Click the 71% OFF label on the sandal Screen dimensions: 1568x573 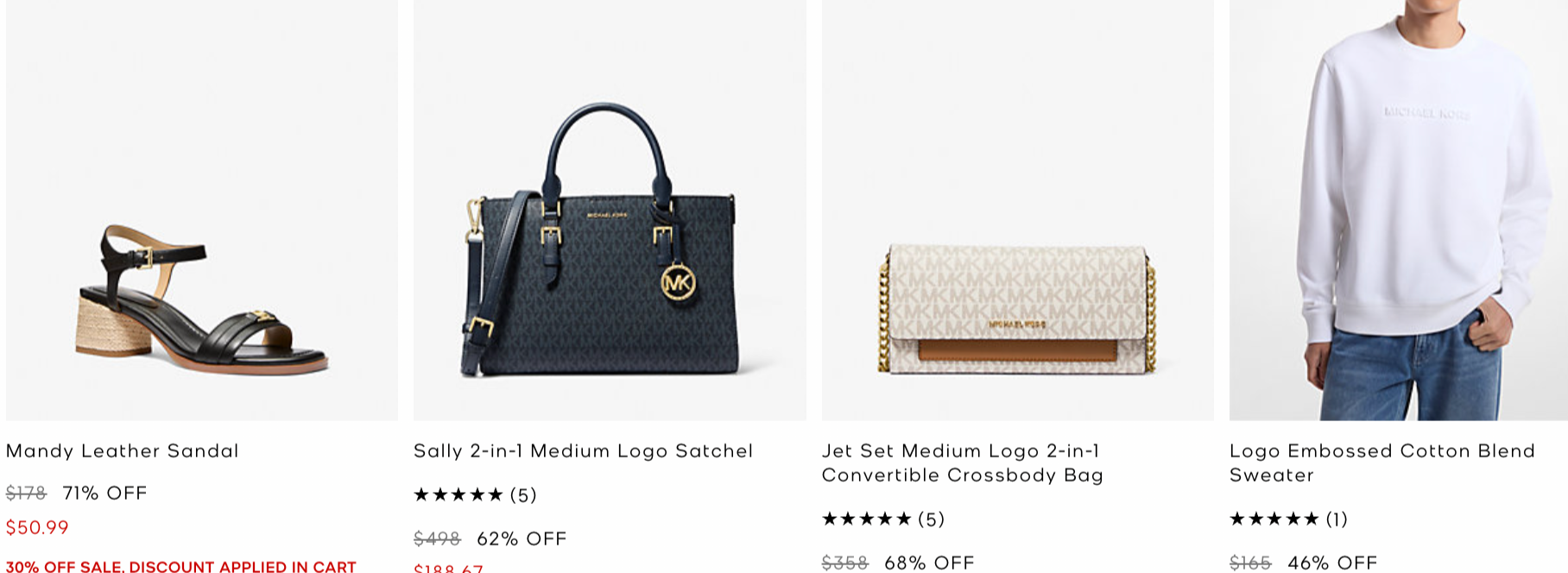pos(104,493)
